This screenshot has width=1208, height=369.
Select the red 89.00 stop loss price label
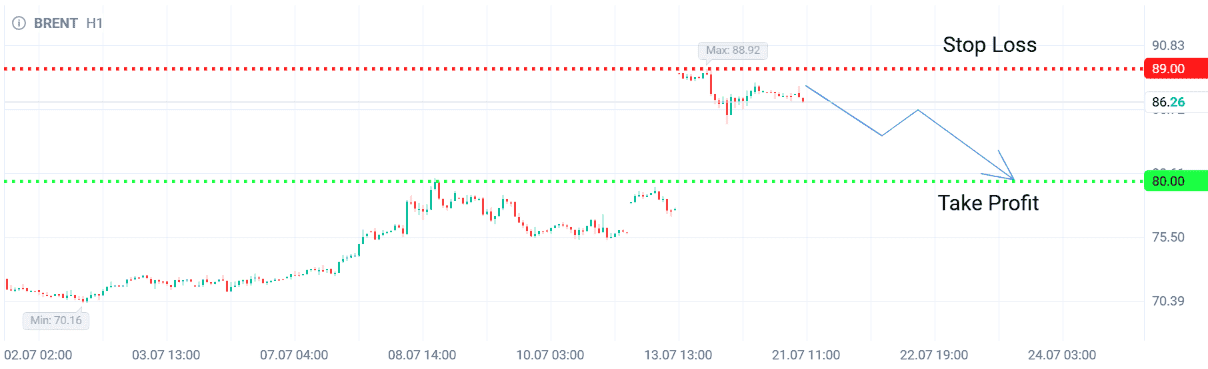[x=1168, y=69]
